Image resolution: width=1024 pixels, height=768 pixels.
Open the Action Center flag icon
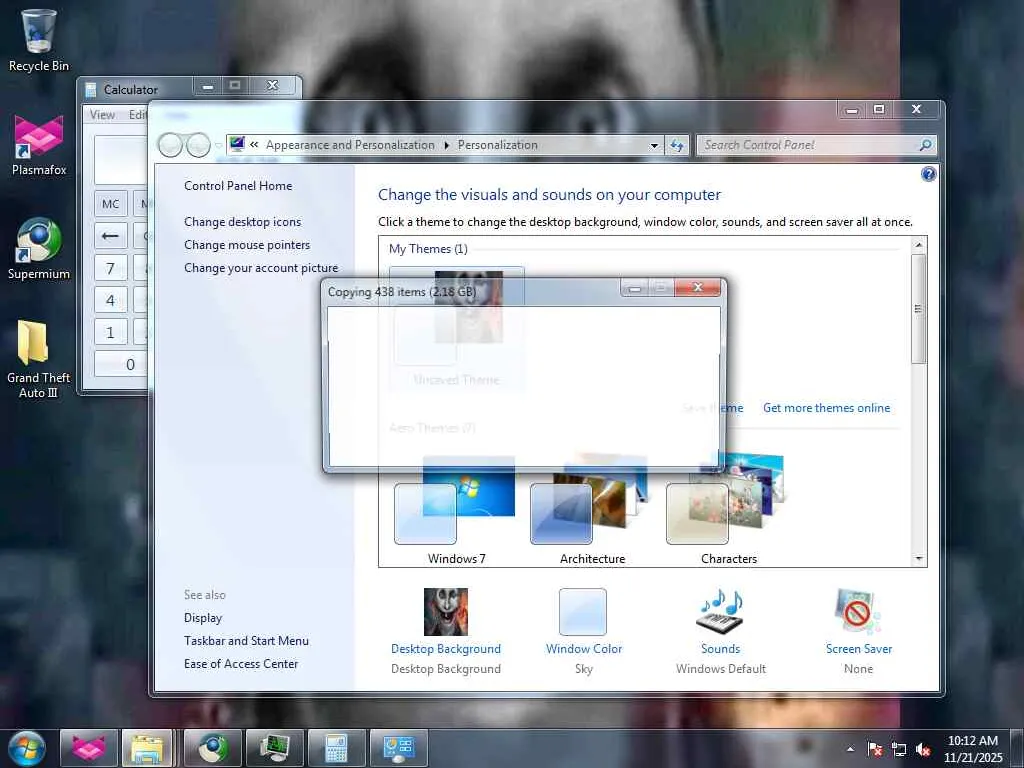(875, 749)
